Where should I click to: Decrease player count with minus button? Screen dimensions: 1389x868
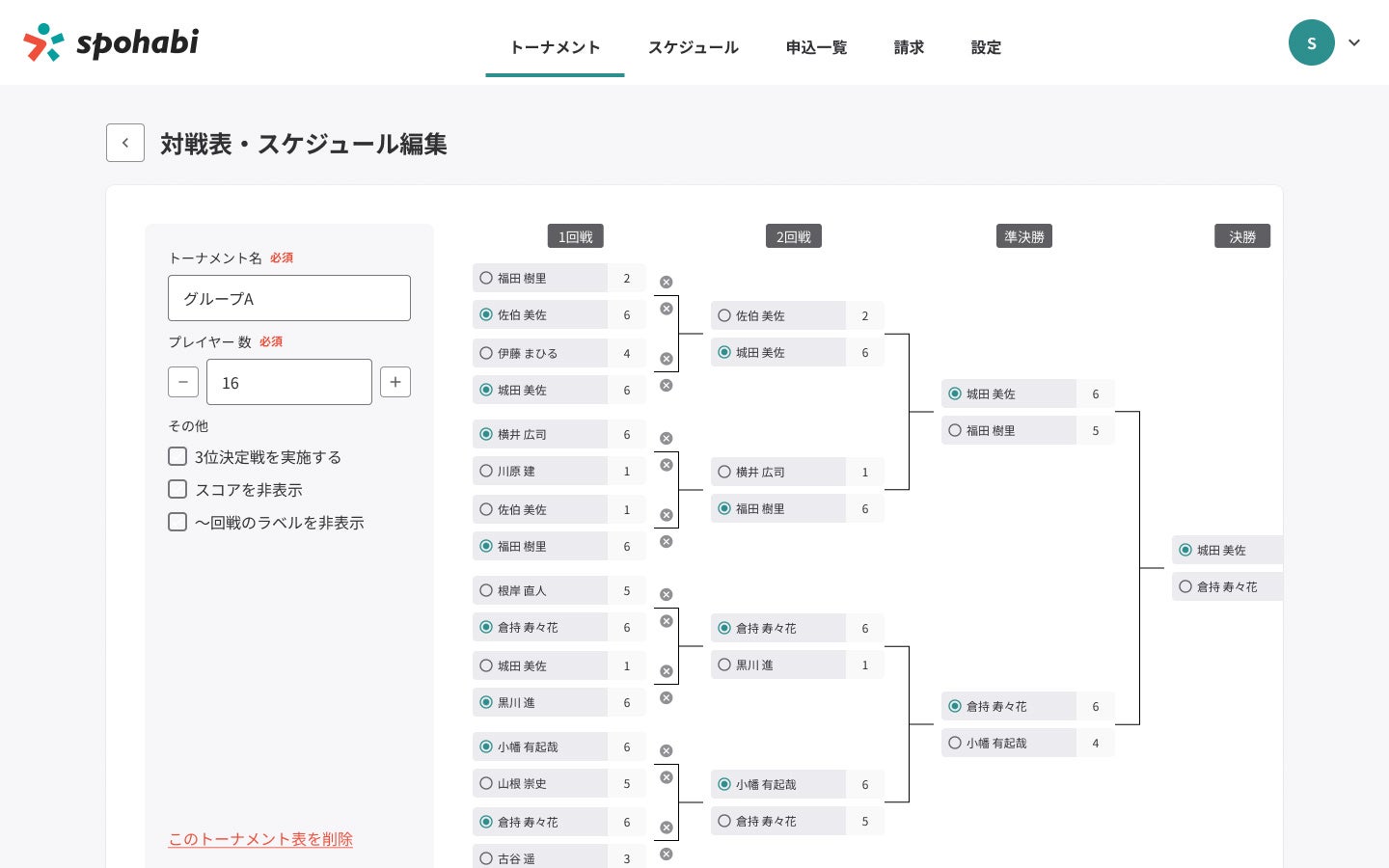(183, 382)
